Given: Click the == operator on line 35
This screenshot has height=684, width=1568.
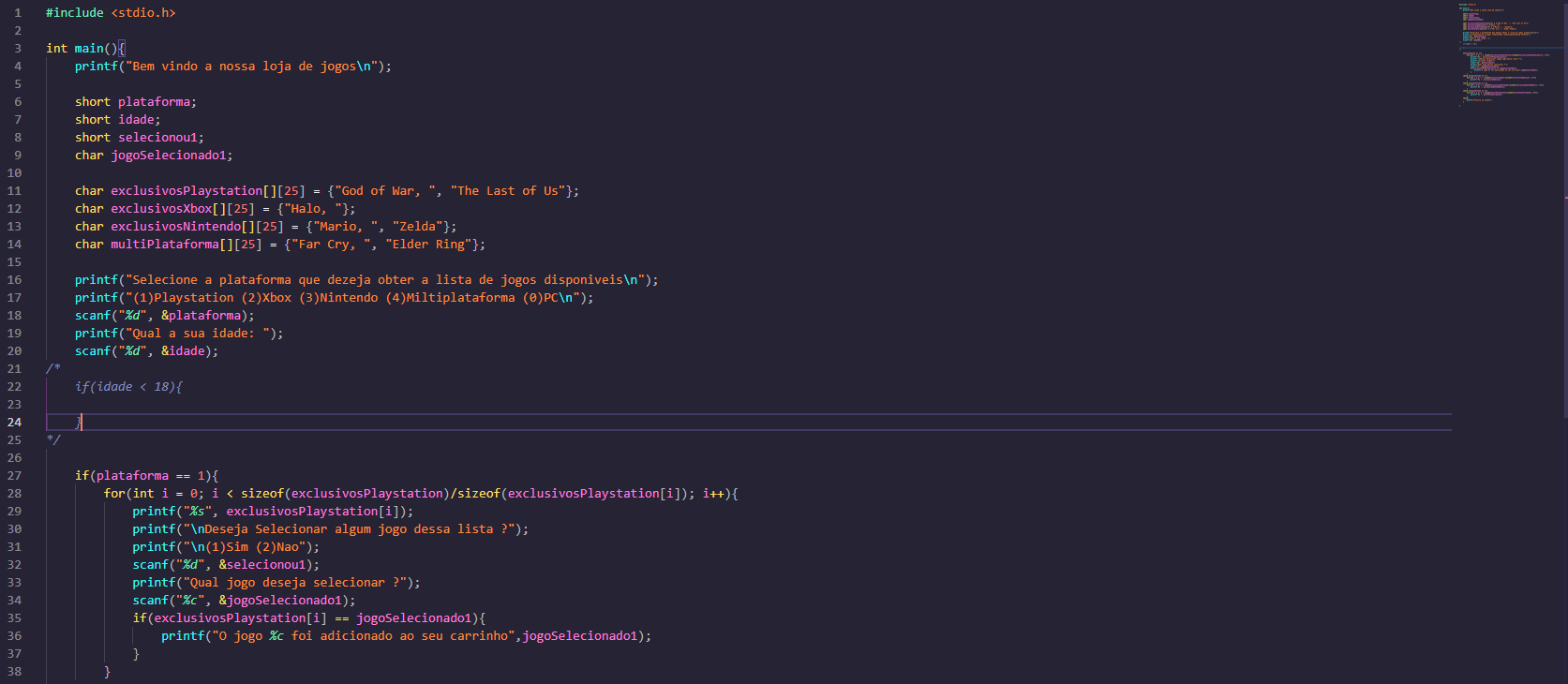Looking at the screenshot, I should click(342, 618).
